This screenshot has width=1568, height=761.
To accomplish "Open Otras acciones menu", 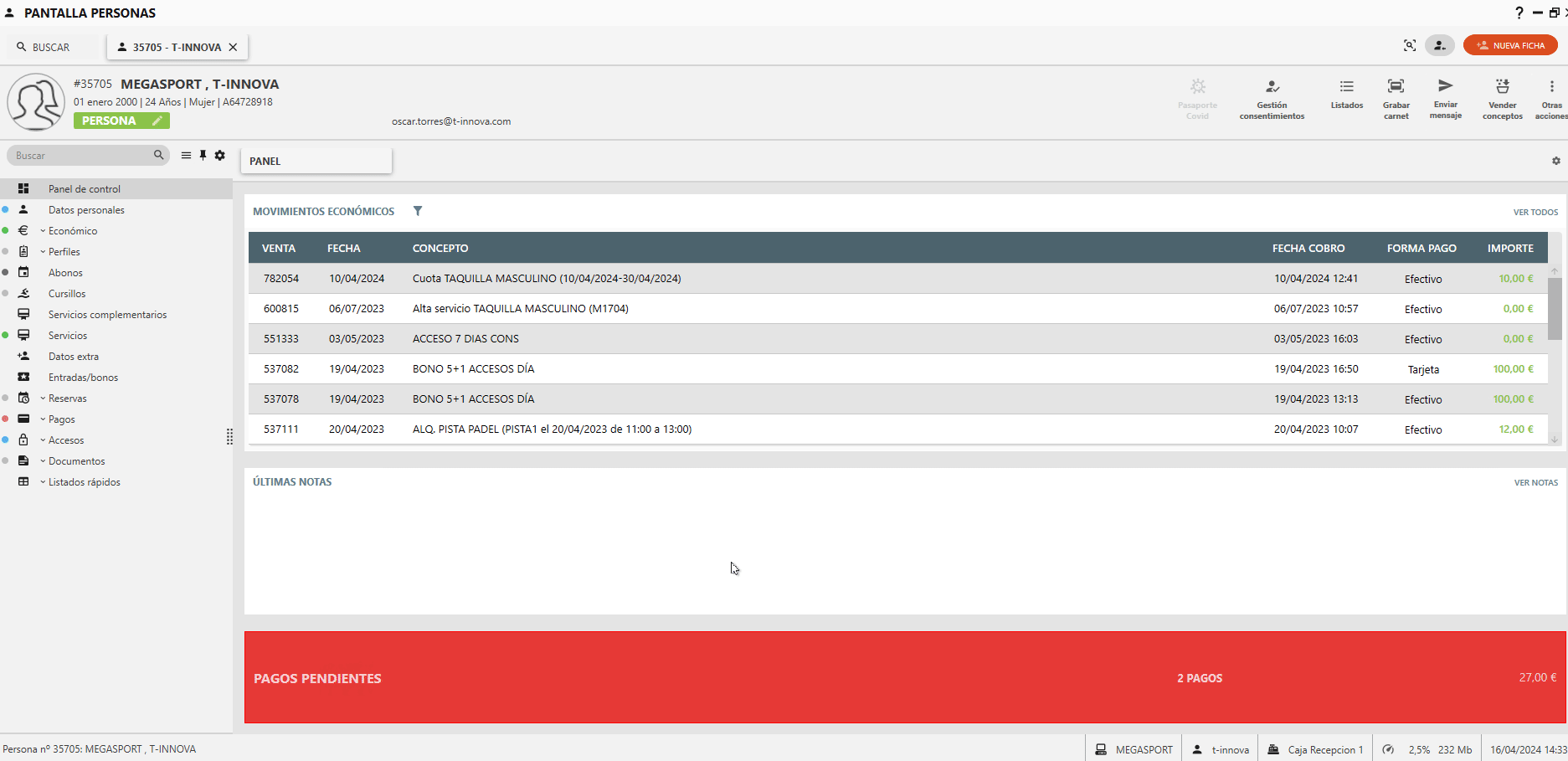I will point(1551,99).
